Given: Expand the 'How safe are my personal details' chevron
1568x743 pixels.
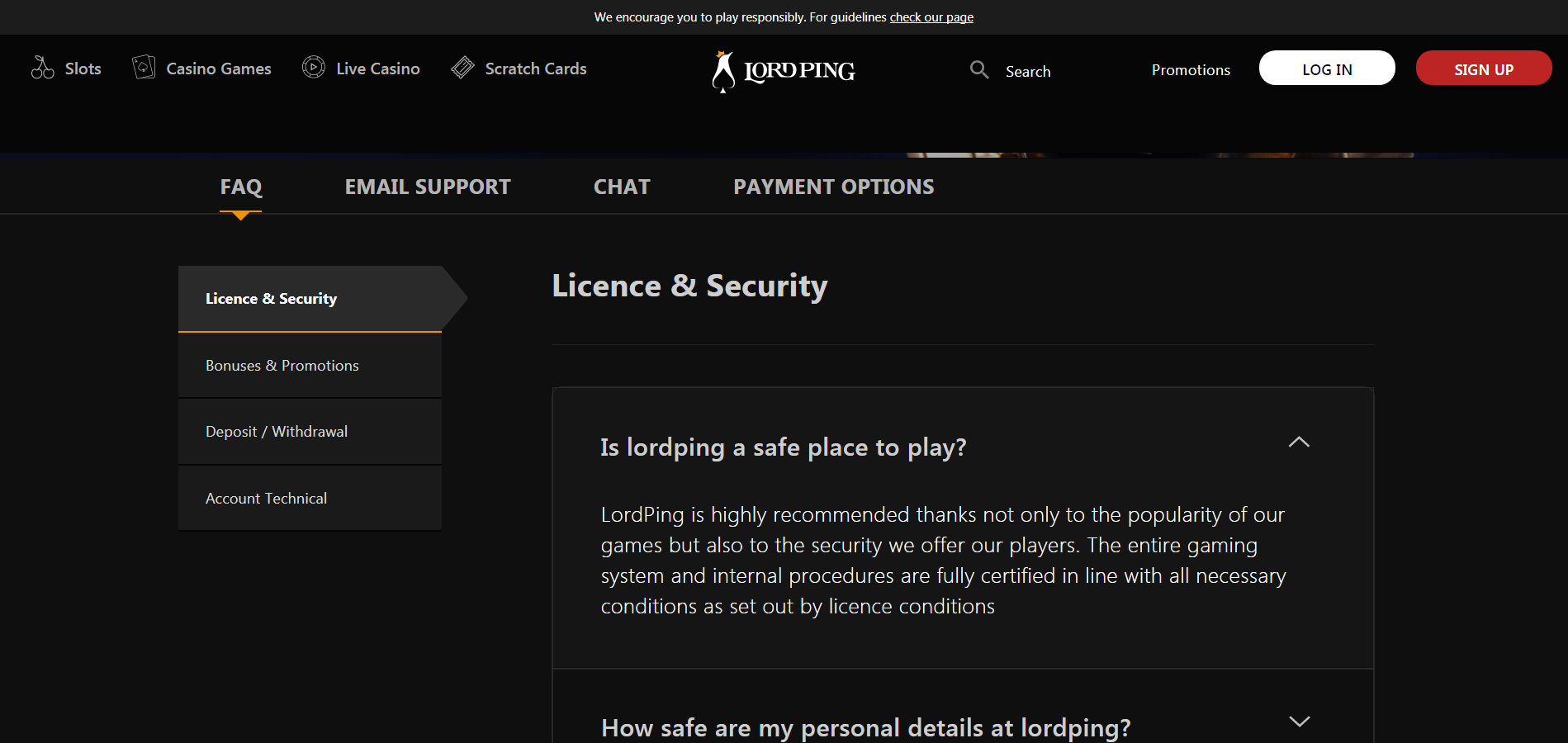Looking at the screenshot, I should coord(1299,722).
